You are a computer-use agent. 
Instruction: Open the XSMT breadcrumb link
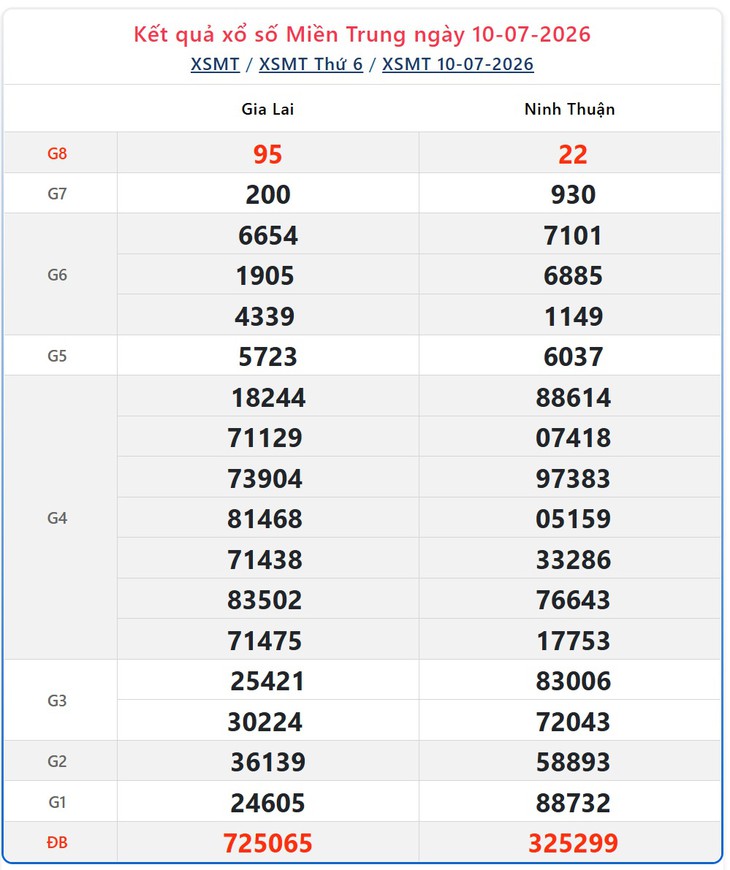pos(215,64)
